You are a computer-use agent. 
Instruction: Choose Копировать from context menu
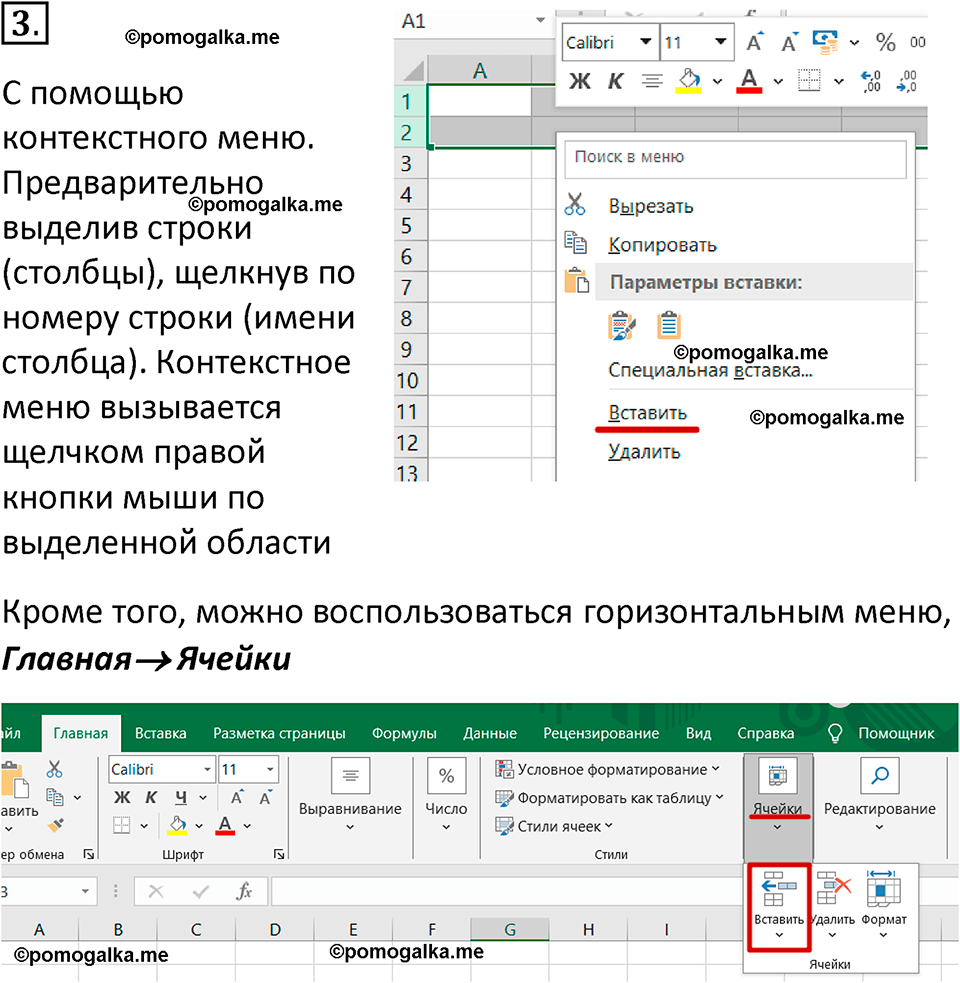[x=662, y=244]
